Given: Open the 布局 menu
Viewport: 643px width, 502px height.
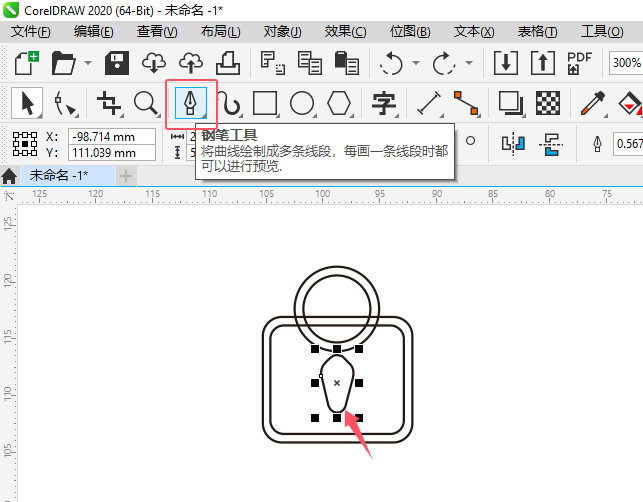Looking at the screenshot, I should 221,32.
